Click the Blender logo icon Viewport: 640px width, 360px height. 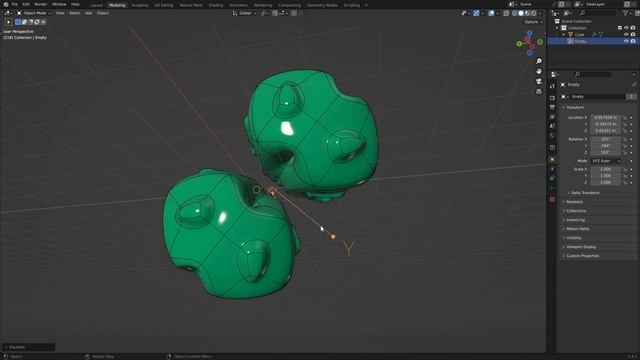[x=6, y=4]
